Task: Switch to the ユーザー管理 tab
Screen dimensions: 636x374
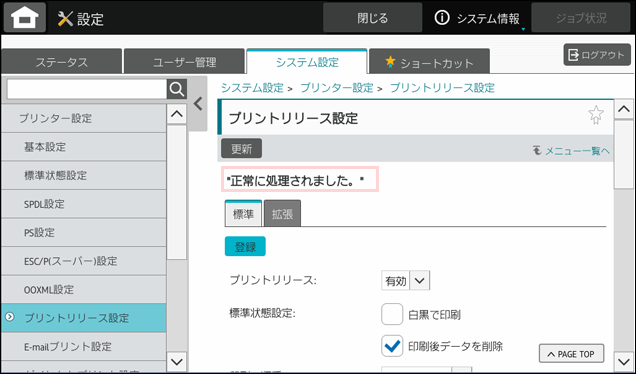Action: [185, 62]
